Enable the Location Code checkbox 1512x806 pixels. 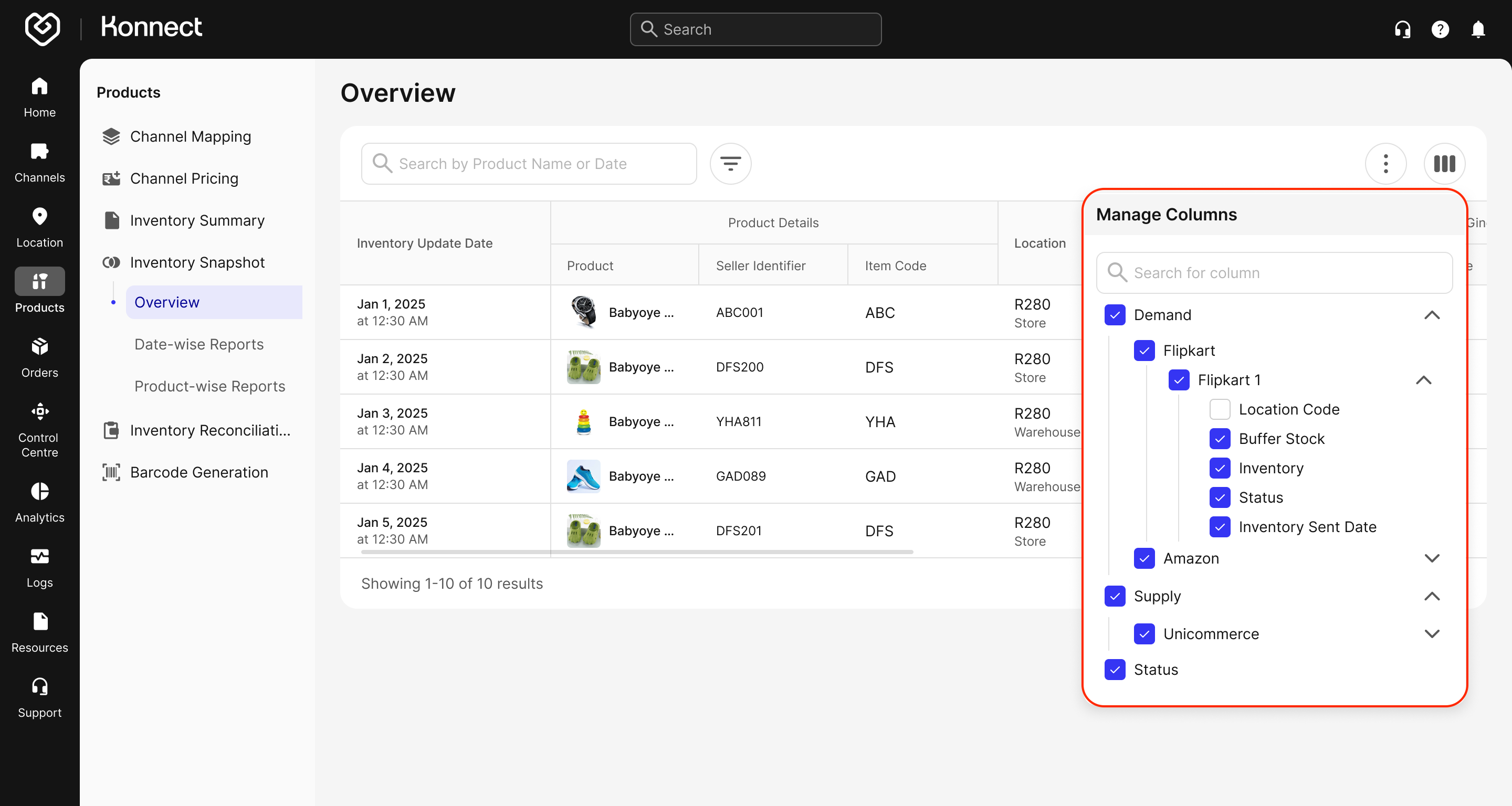click(x=1220, y=409)
